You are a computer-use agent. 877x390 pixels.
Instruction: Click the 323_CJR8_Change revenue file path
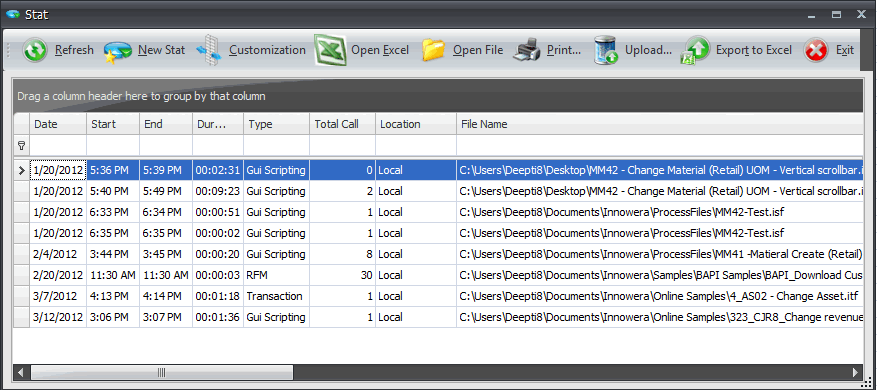tap(660, 317)
